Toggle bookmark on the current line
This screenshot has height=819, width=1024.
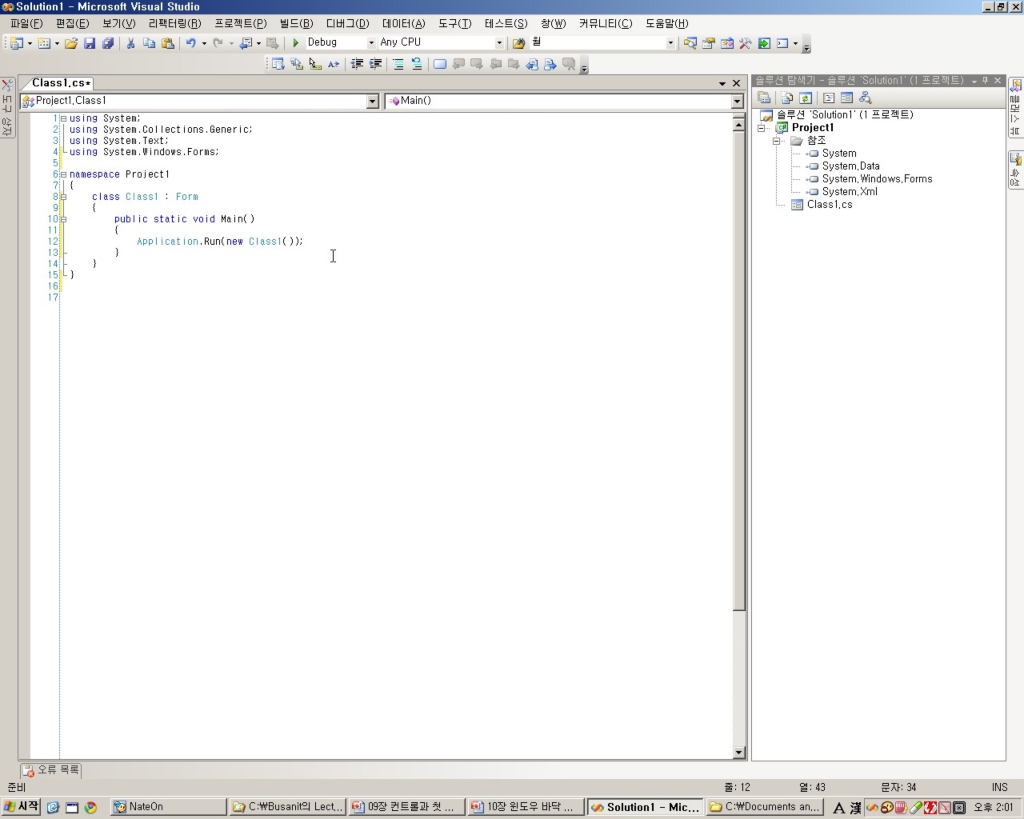pos(440,64)
